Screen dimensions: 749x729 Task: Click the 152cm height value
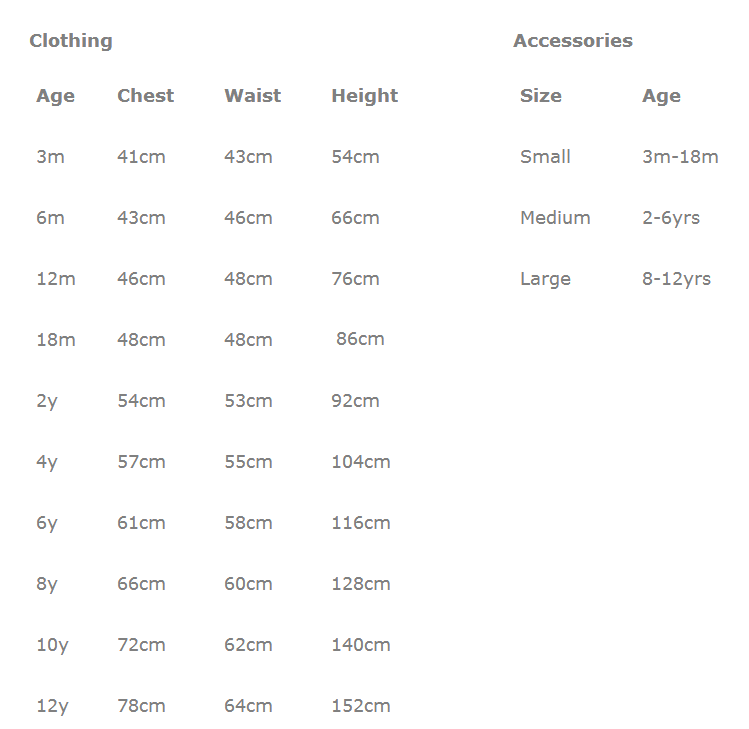point(361,706)
